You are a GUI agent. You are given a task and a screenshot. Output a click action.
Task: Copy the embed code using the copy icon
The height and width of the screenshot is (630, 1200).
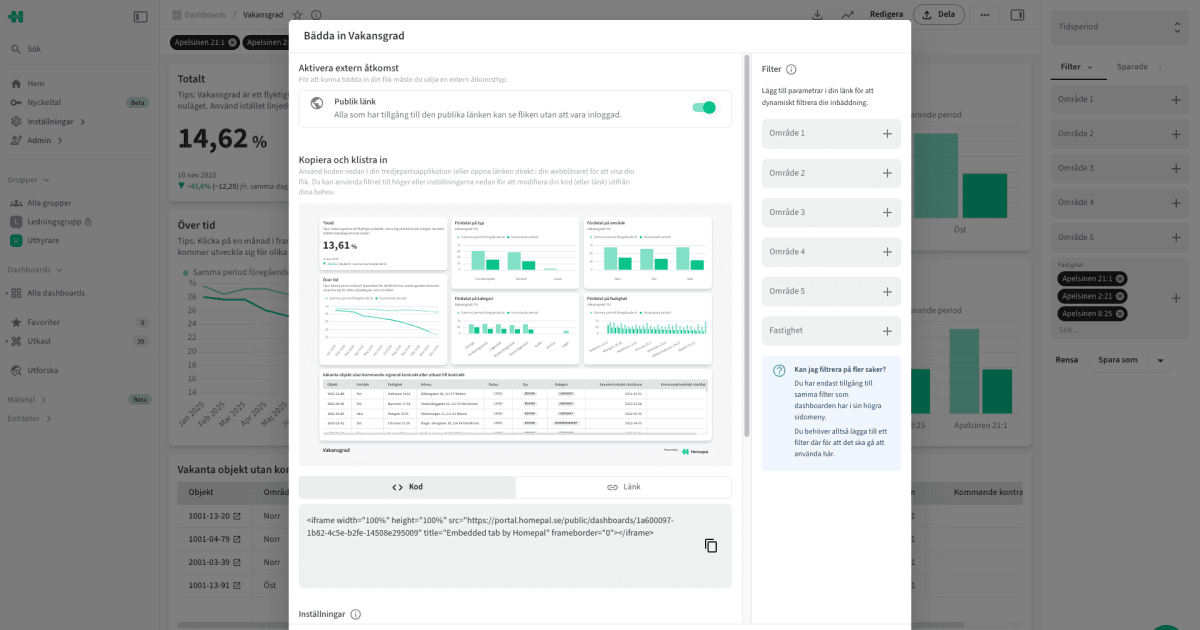coord(710,545)
